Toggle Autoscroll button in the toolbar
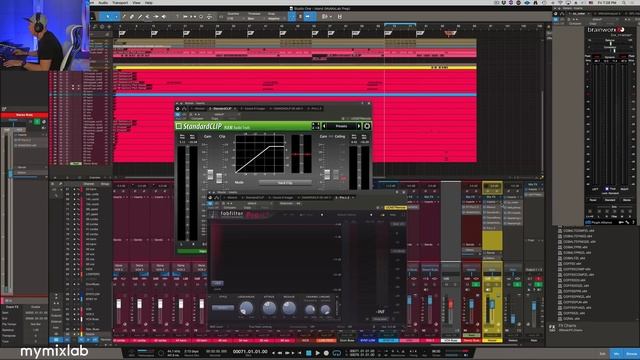 (308, 17)
